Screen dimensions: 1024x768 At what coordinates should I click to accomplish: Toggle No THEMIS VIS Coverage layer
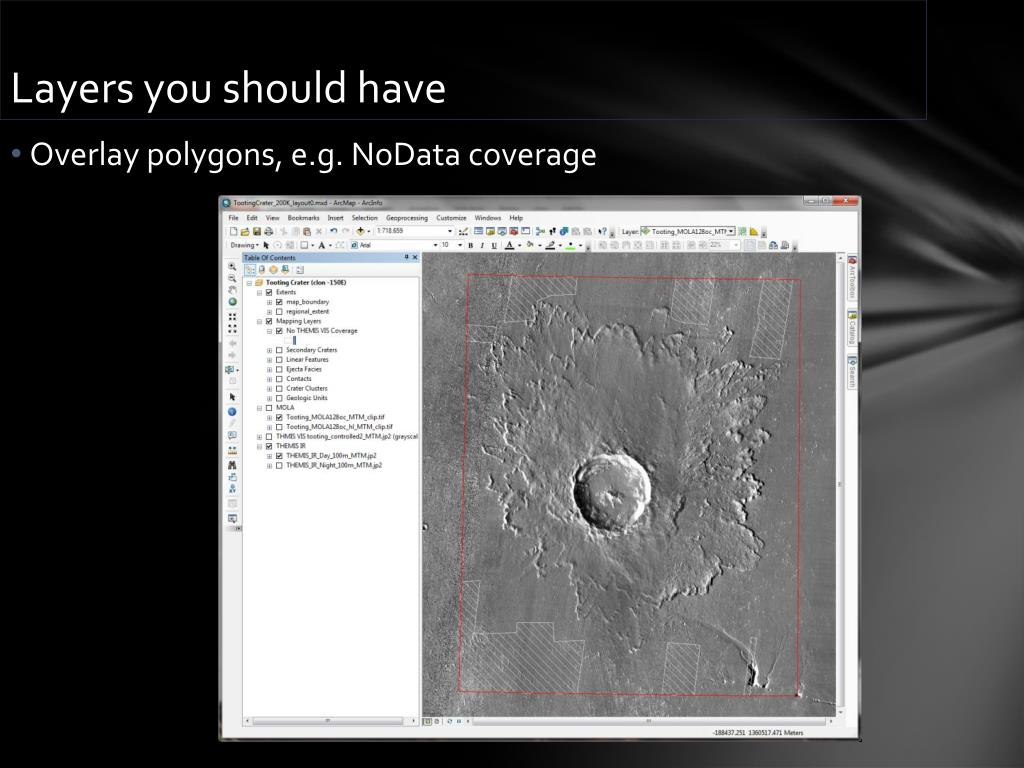click(280, 331)
